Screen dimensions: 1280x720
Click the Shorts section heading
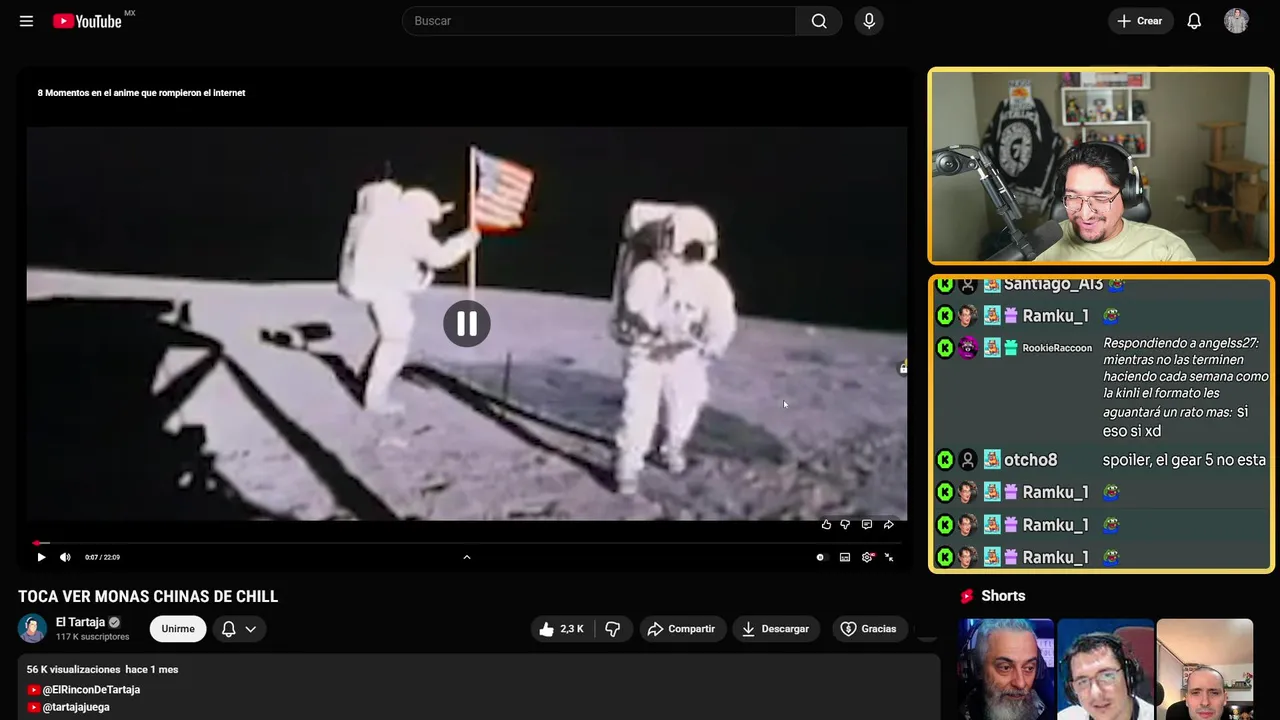(x=1003, y=596)
